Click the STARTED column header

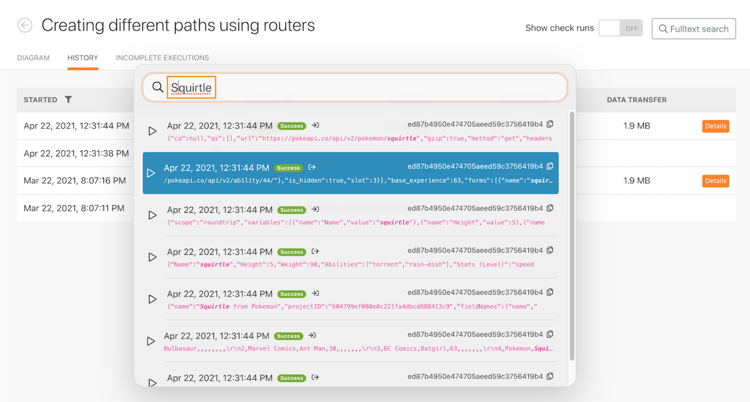[40, 100]
